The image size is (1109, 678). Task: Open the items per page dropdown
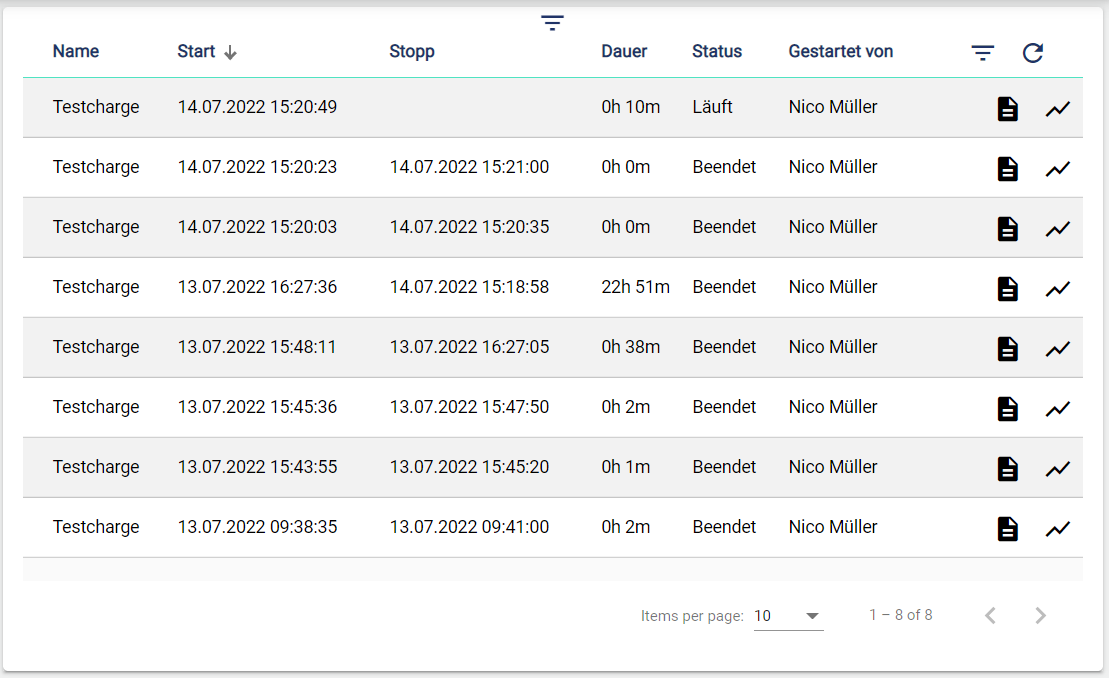pos(788,616)
